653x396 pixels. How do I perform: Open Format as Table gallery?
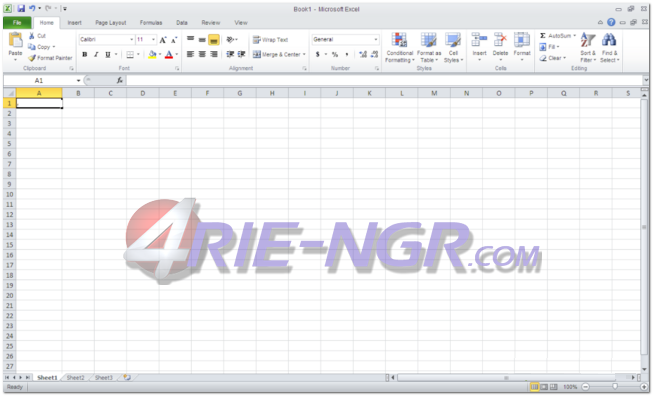click(429, 47)
